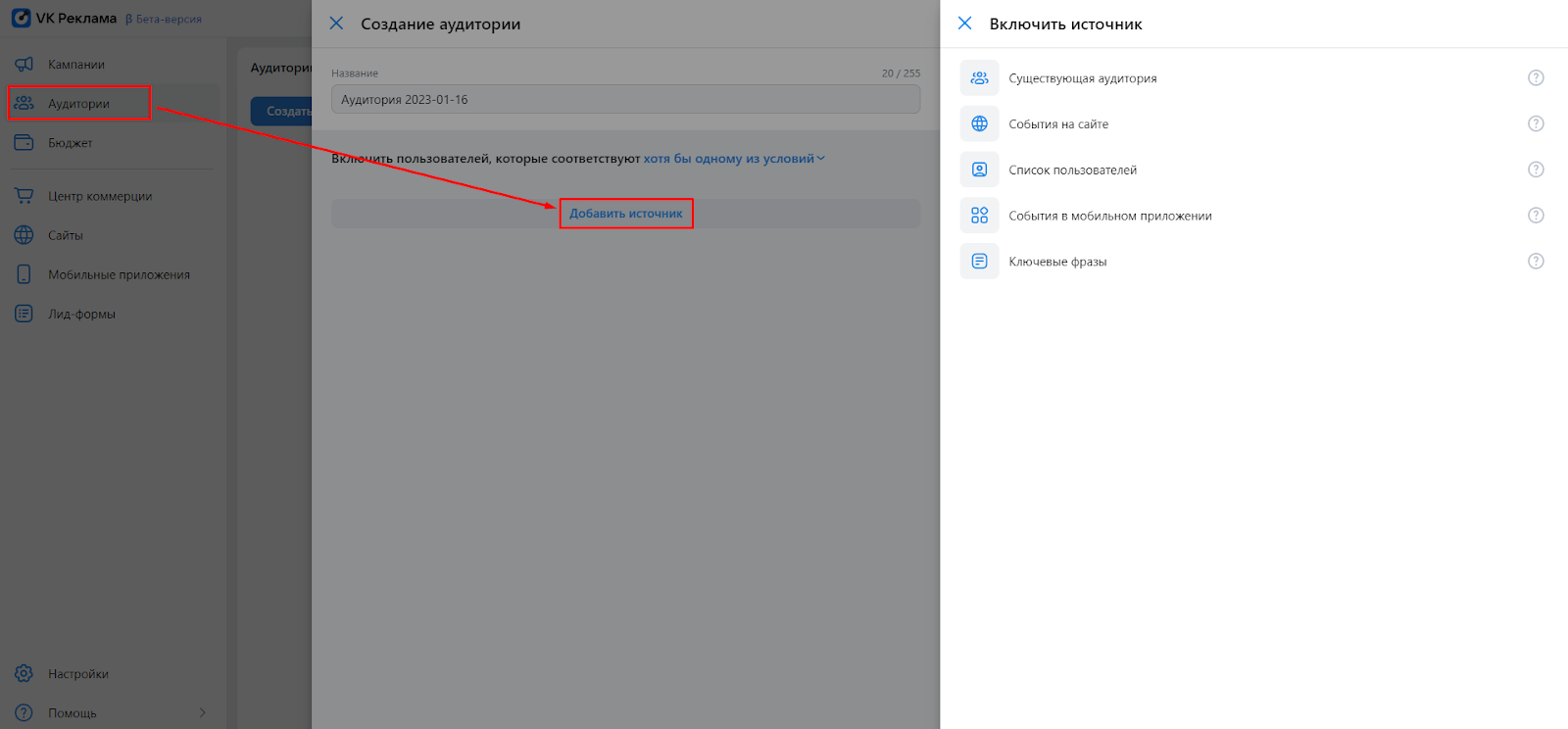Click the Лид-формы form icon
Image resolution: width=1568 pixels, height=729 pixels.
24,314
